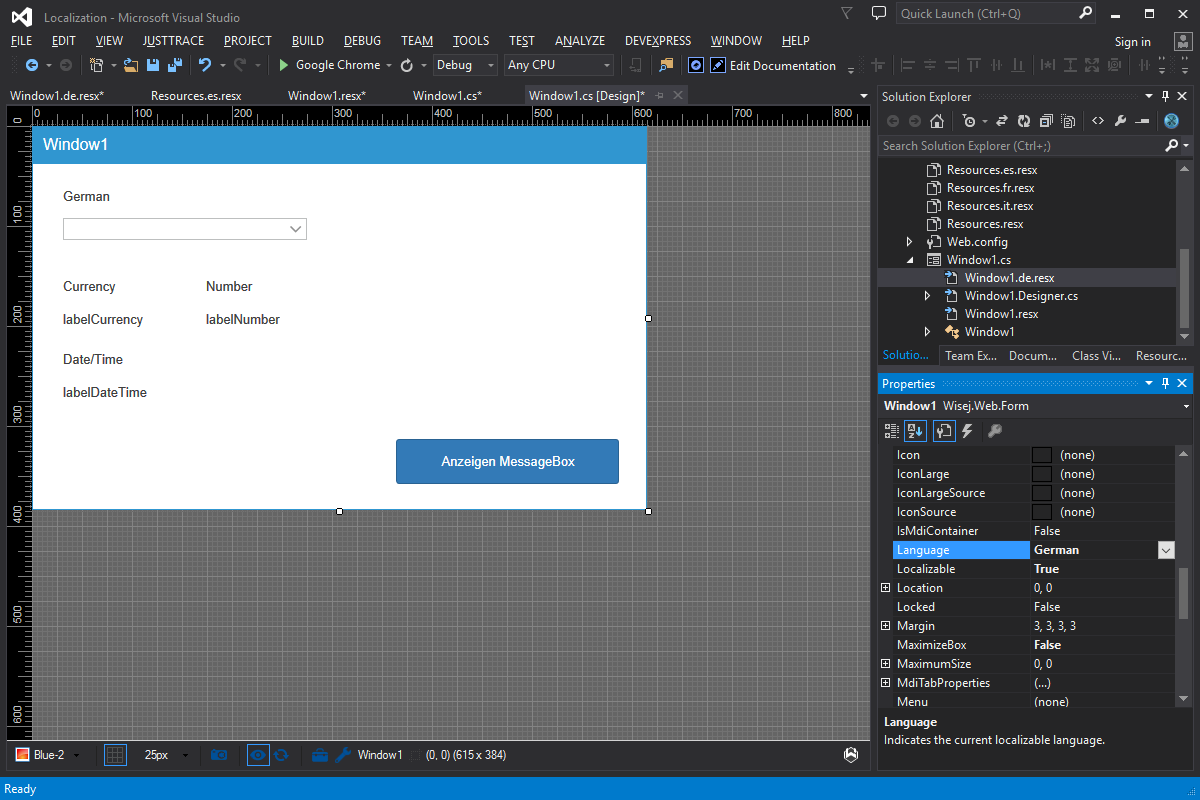Toggle Categorized view in Properties panel
The width and height of the screenshot is (1200, 800).
(x=892, y=431)
